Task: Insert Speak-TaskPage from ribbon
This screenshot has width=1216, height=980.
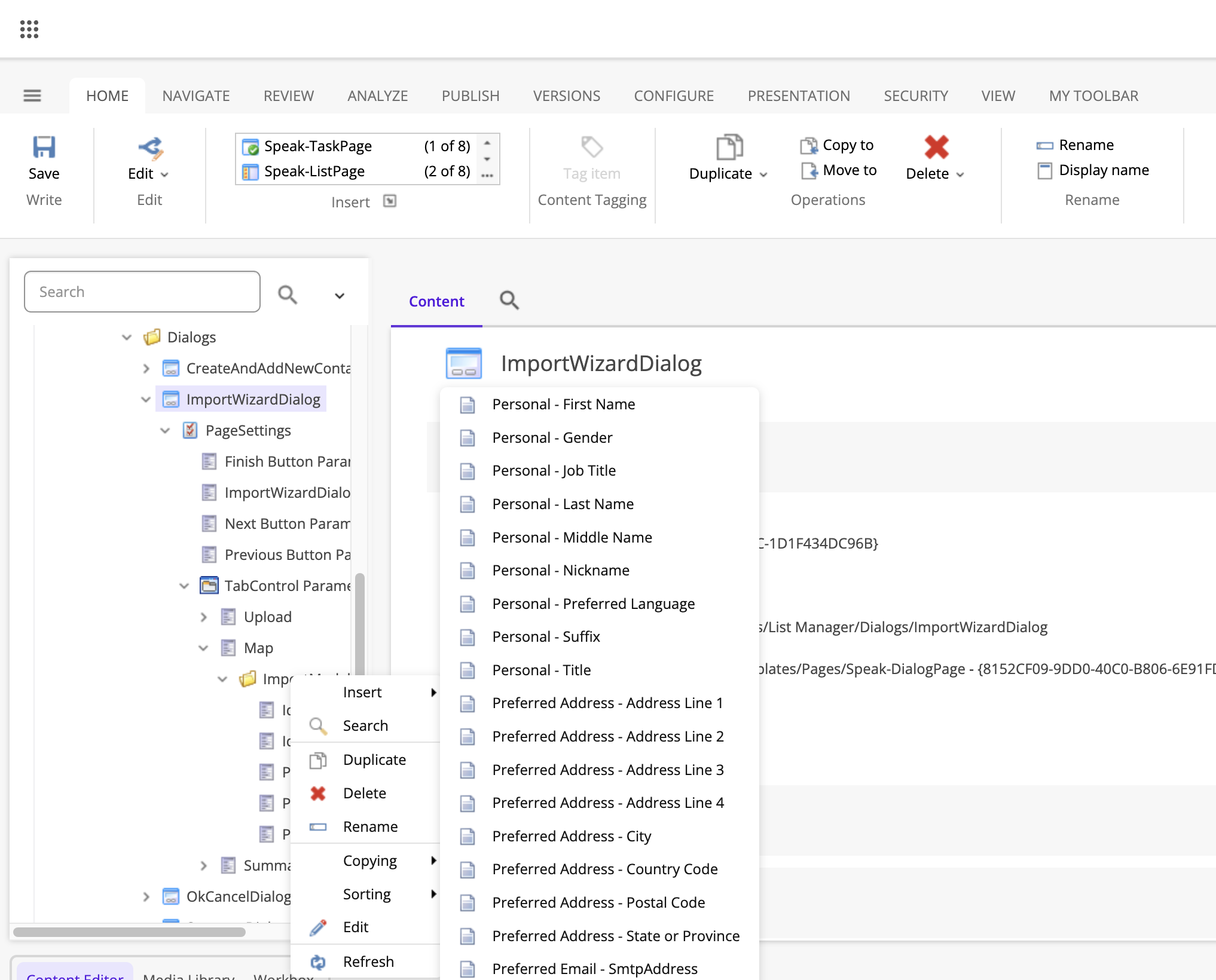Action: coord(356,146)
